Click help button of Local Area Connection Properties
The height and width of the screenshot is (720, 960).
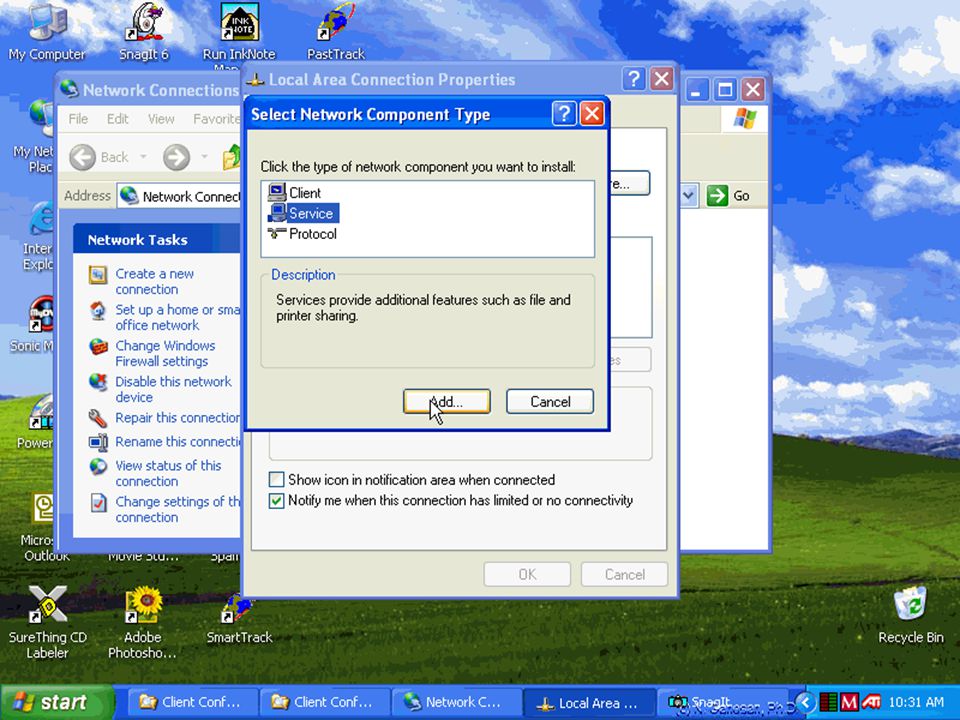[x=634, y=79]
